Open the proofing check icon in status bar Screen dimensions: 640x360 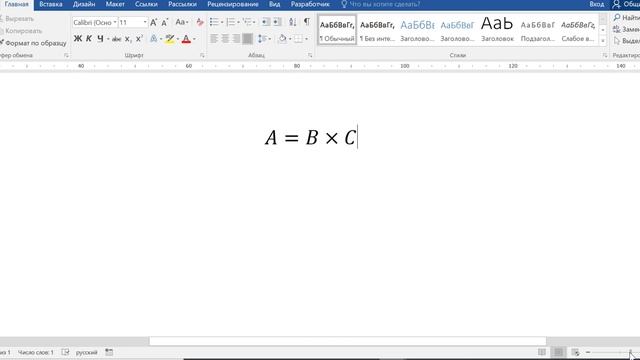(x=65, y=352)
